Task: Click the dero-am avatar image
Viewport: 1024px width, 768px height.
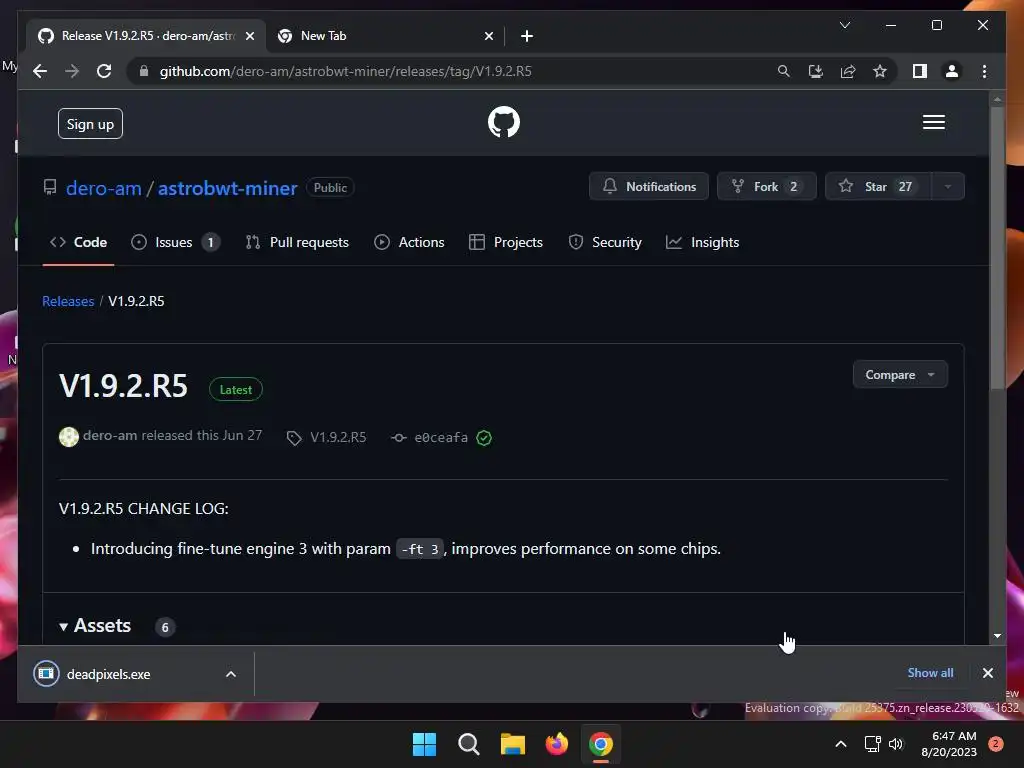Action: 69,437
